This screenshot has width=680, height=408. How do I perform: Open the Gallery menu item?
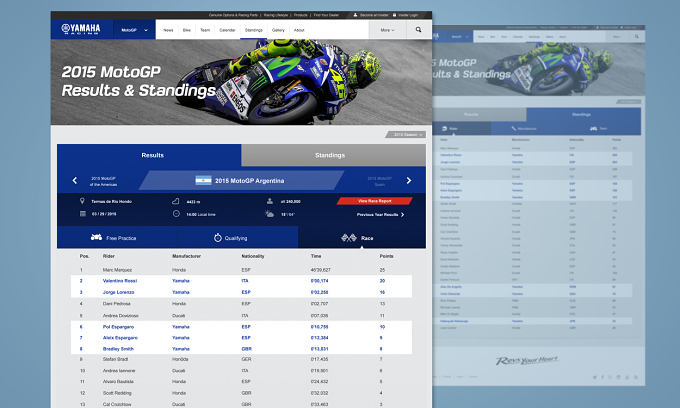278,30
